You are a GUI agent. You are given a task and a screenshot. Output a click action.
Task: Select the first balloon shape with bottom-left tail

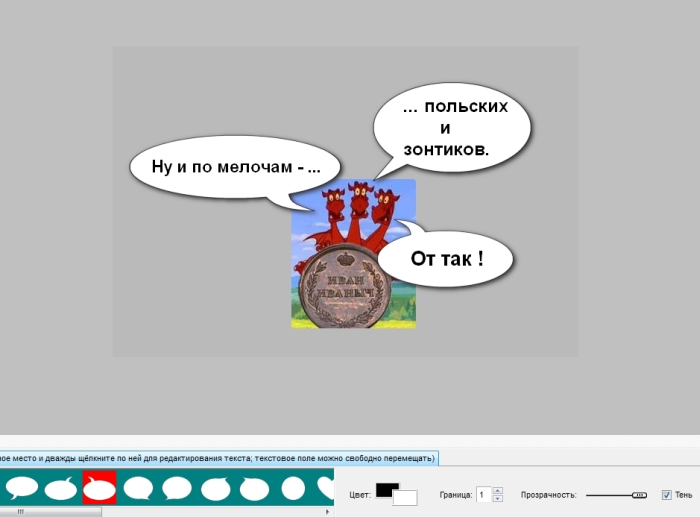tap(21, 487)
